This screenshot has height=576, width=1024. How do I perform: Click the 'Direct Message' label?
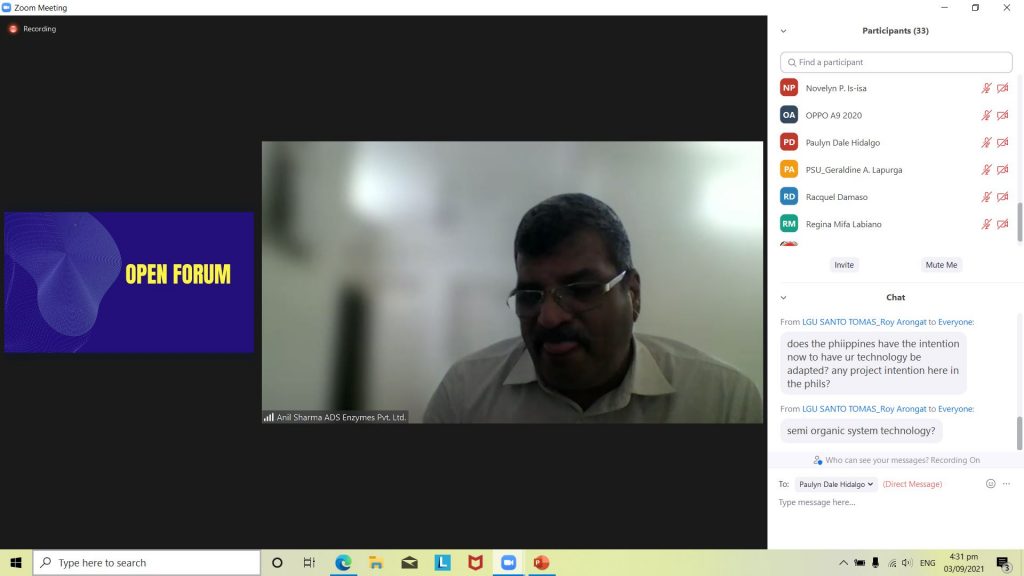(912, 484)
